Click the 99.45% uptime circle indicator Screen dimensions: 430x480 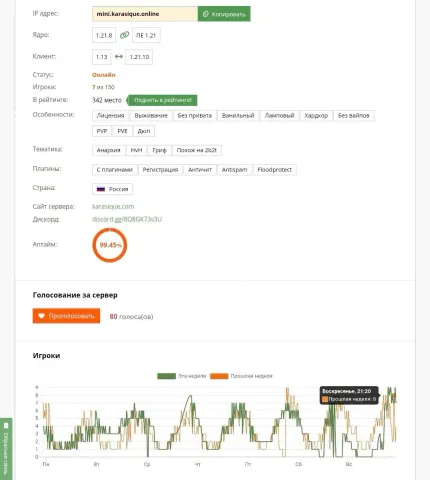coord(110,245)
